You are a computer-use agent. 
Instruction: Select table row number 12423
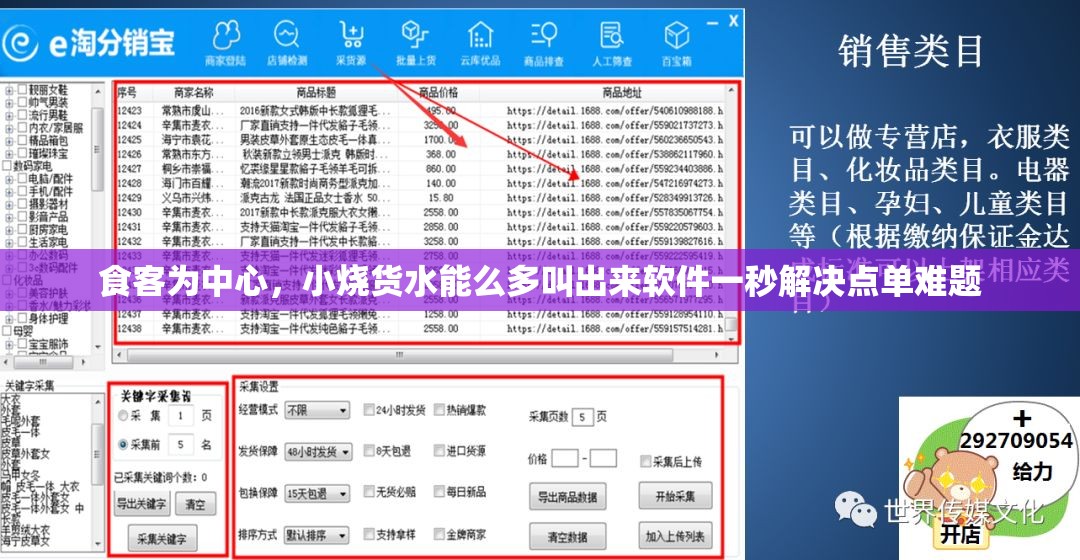click(x=420, y=110)
